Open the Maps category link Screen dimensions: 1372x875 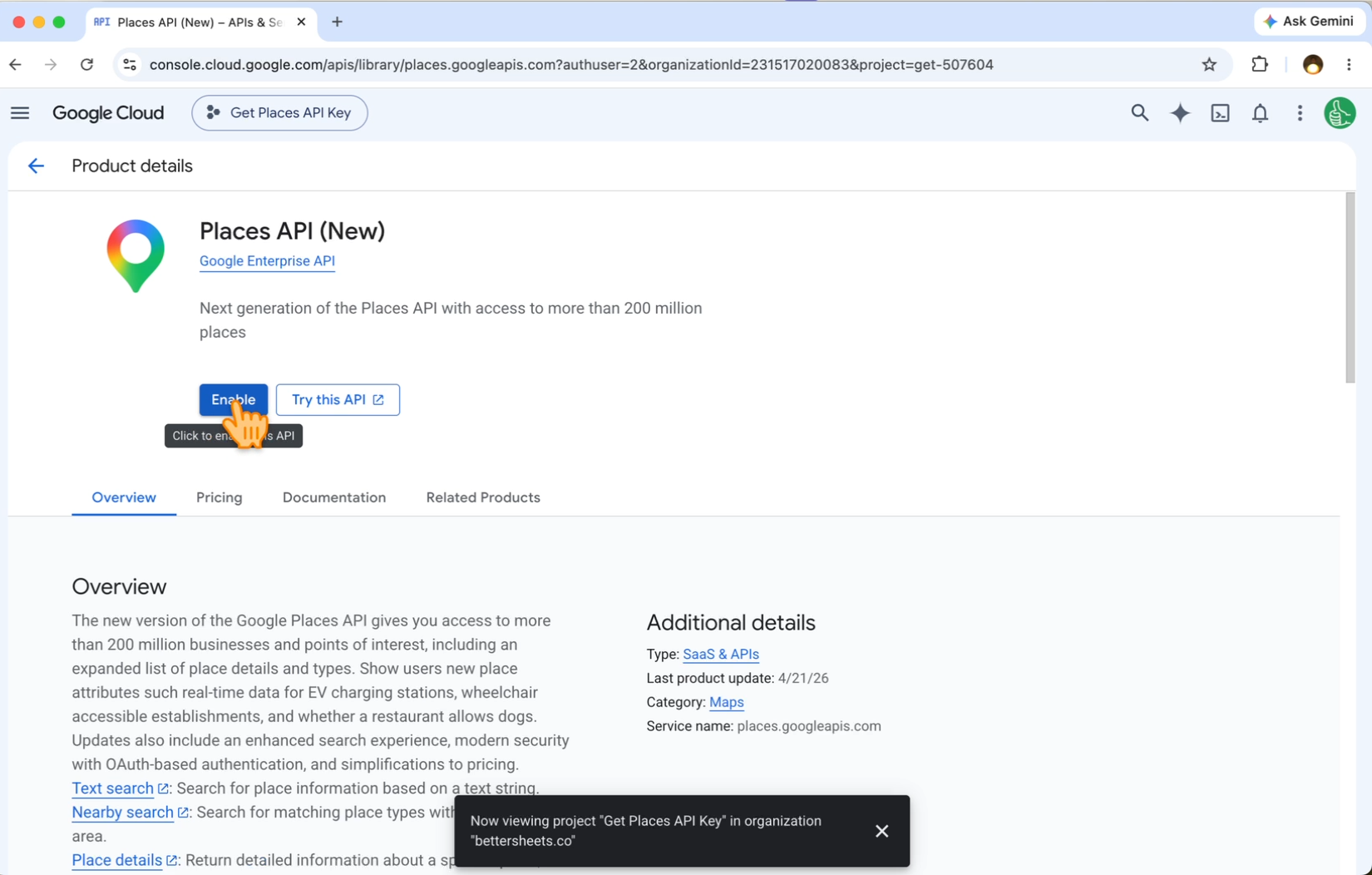[727, 703]
